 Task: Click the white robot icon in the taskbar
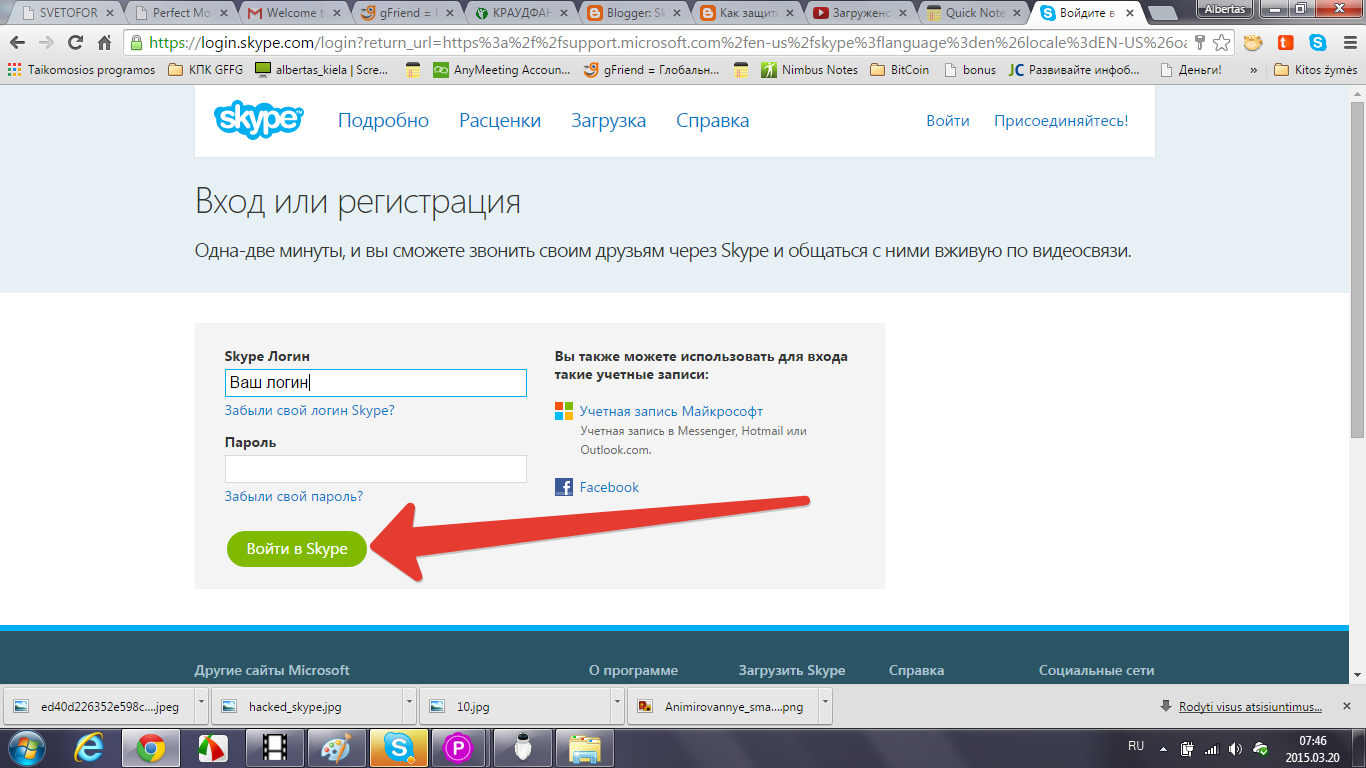coord(521,747)
